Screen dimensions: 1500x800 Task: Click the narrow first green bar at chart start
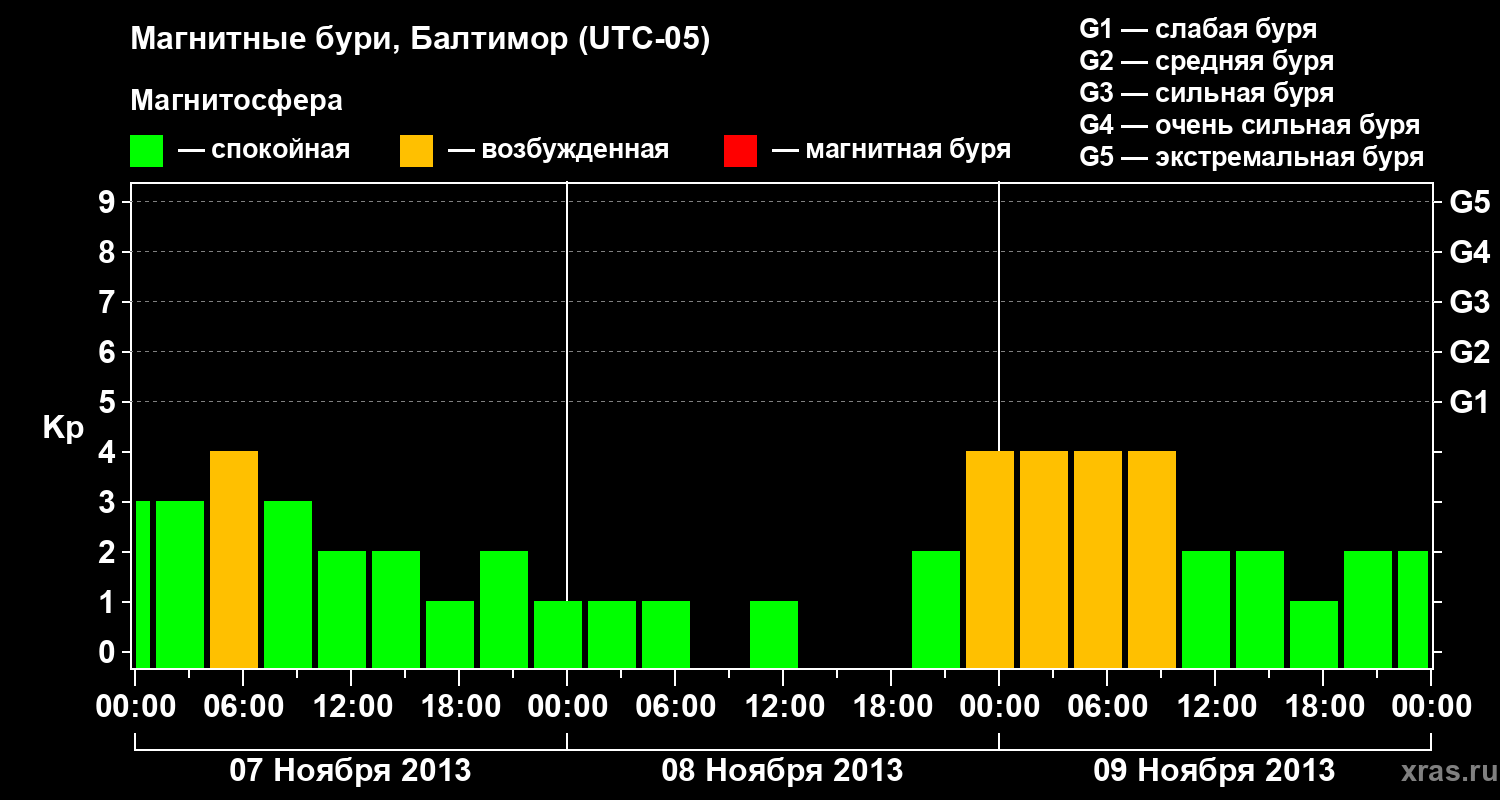click(x=142, y=584)
